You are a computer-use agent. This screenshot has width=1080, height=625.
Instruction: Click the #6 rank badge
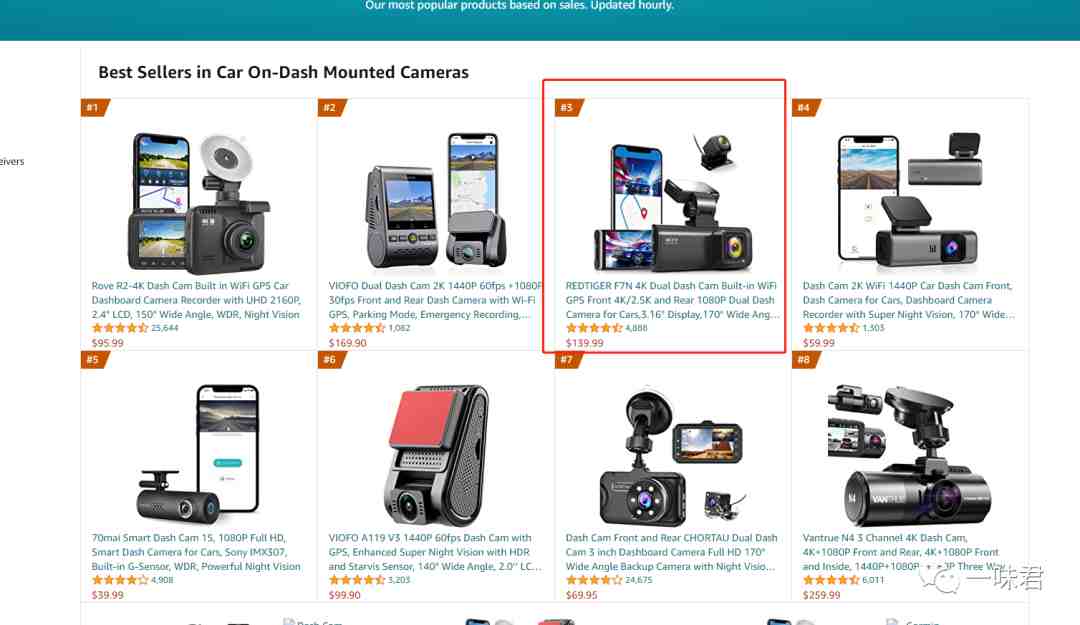[x=331, y=360]
